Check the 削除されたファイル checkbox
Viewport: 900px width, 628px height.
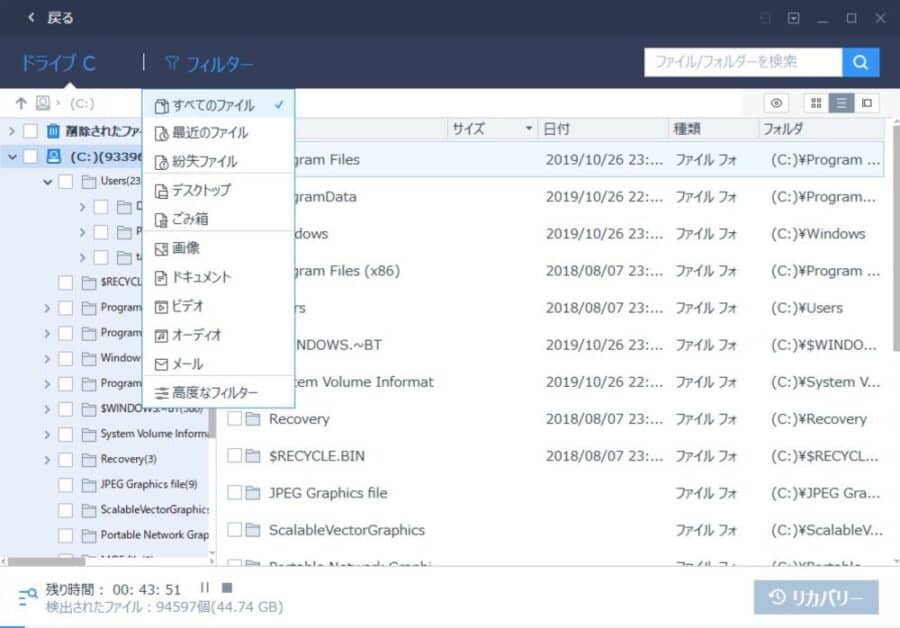point(30,131)
